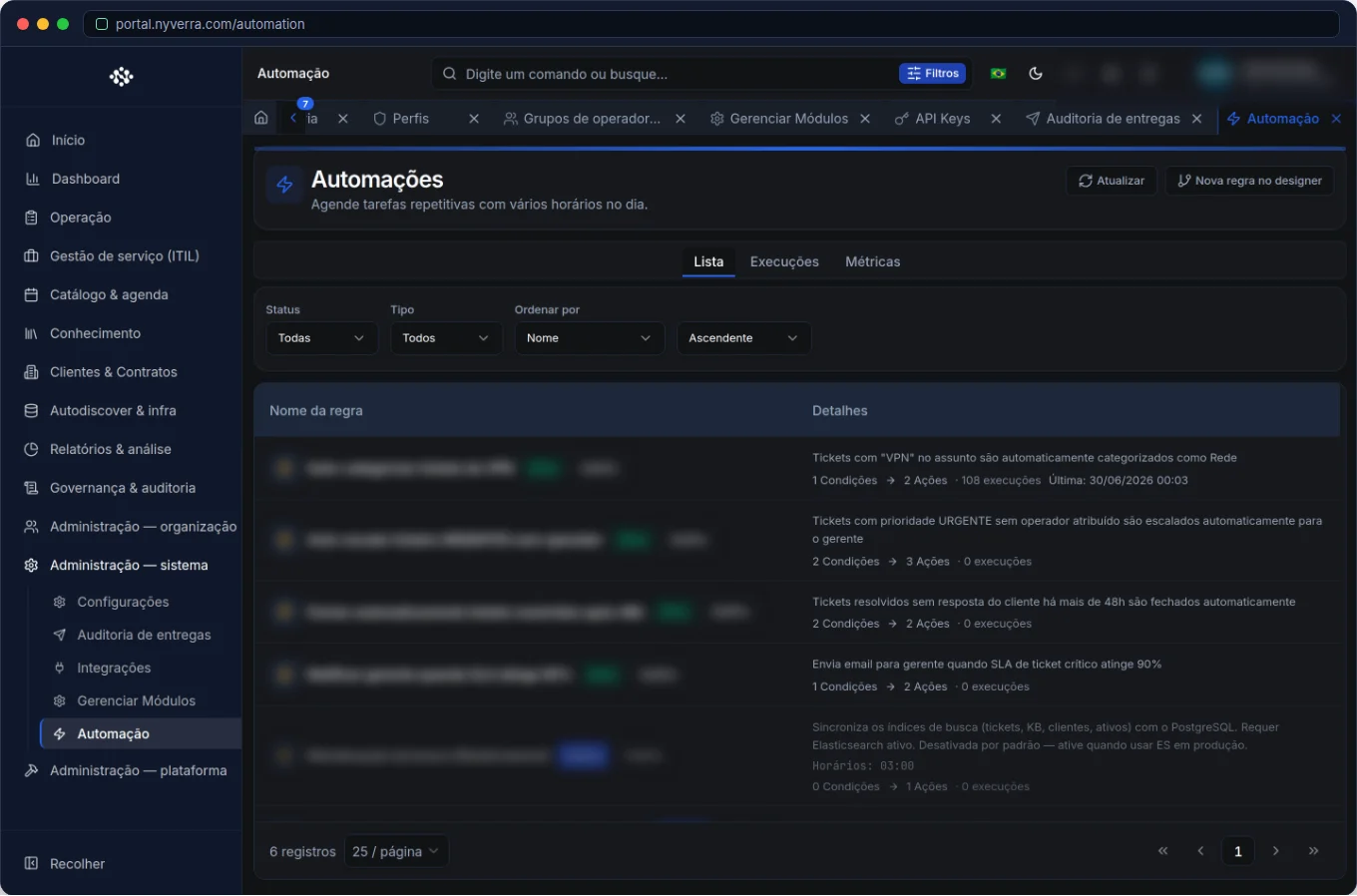Click the SLA 90% email rule details

987,675
